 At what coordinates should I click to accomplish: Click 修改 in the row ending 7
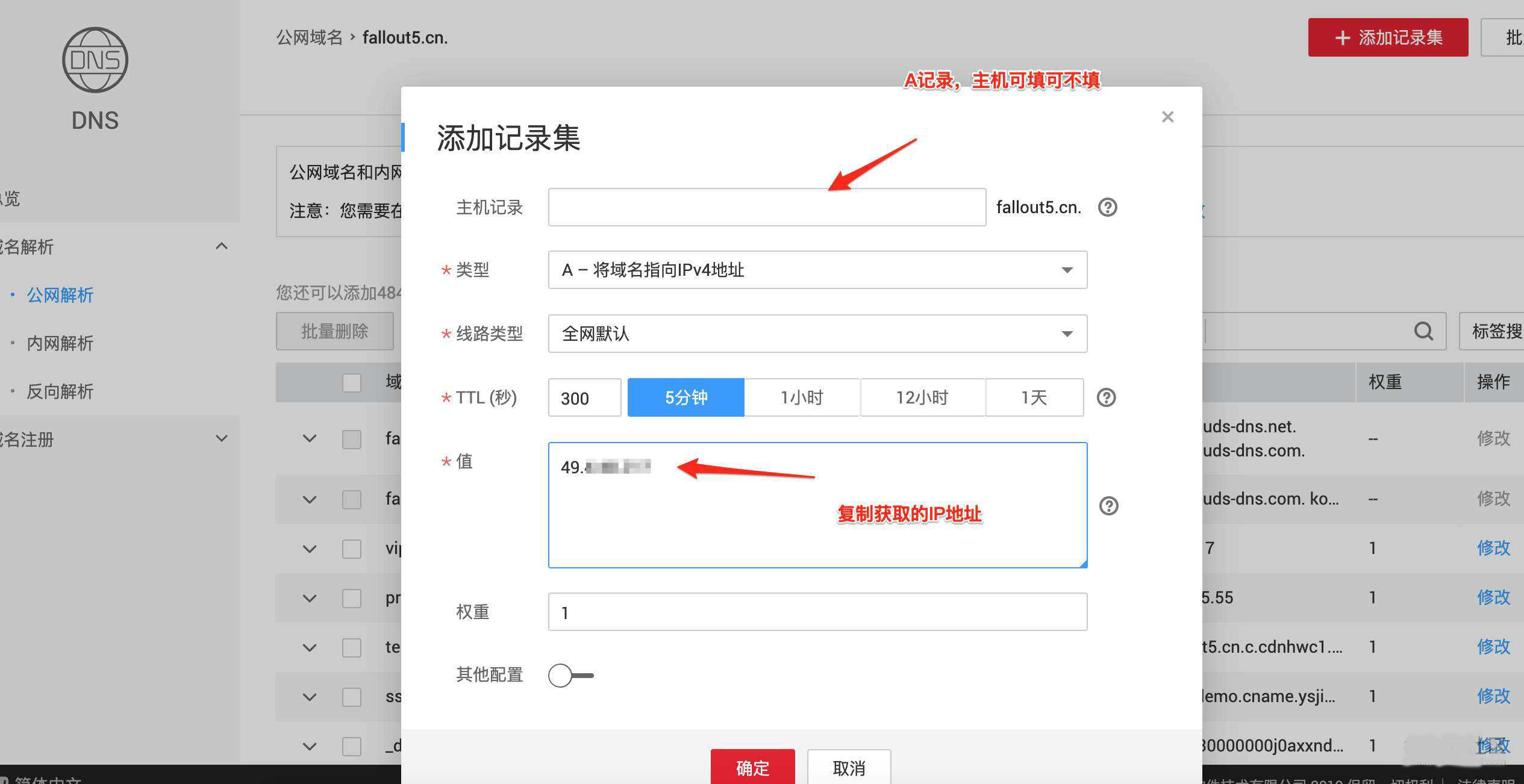(1493, 548)
